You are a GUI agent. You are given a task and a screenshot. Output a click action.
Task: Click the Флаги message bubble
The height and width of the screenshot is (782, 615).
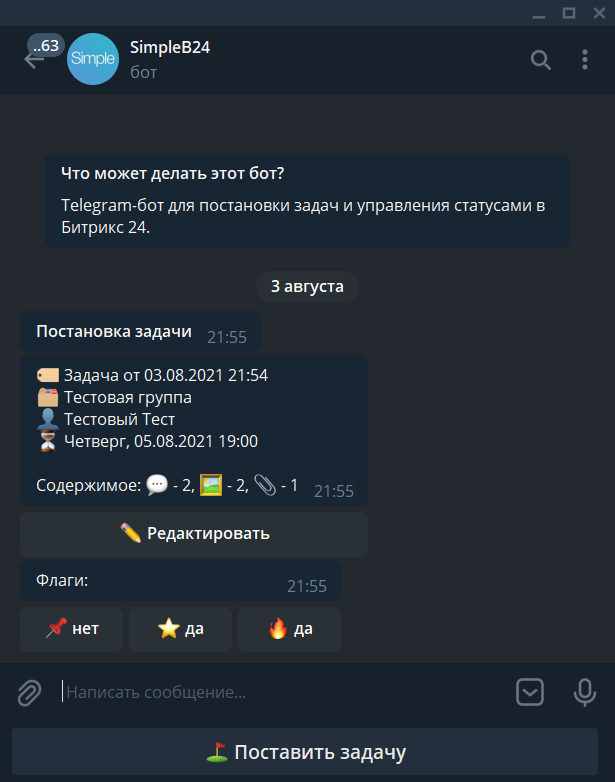click(181, 581)
